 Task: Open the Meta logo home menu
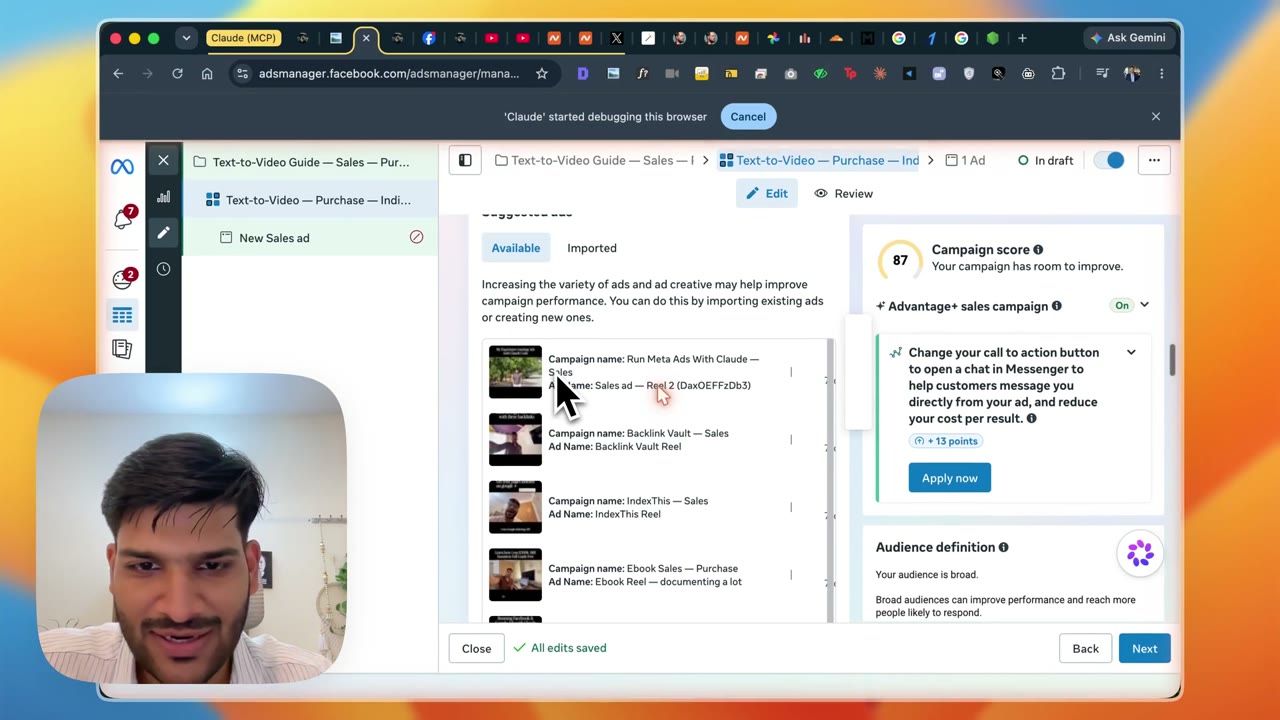click(122, 167)
